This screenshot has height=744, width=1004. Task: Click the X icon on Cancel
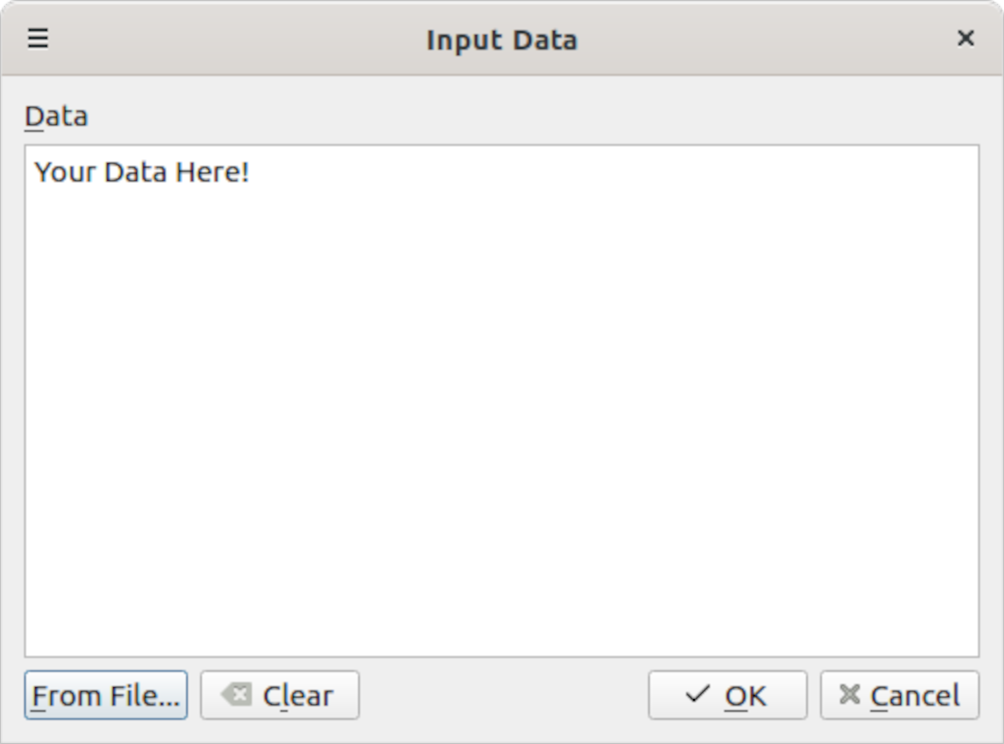849,694
